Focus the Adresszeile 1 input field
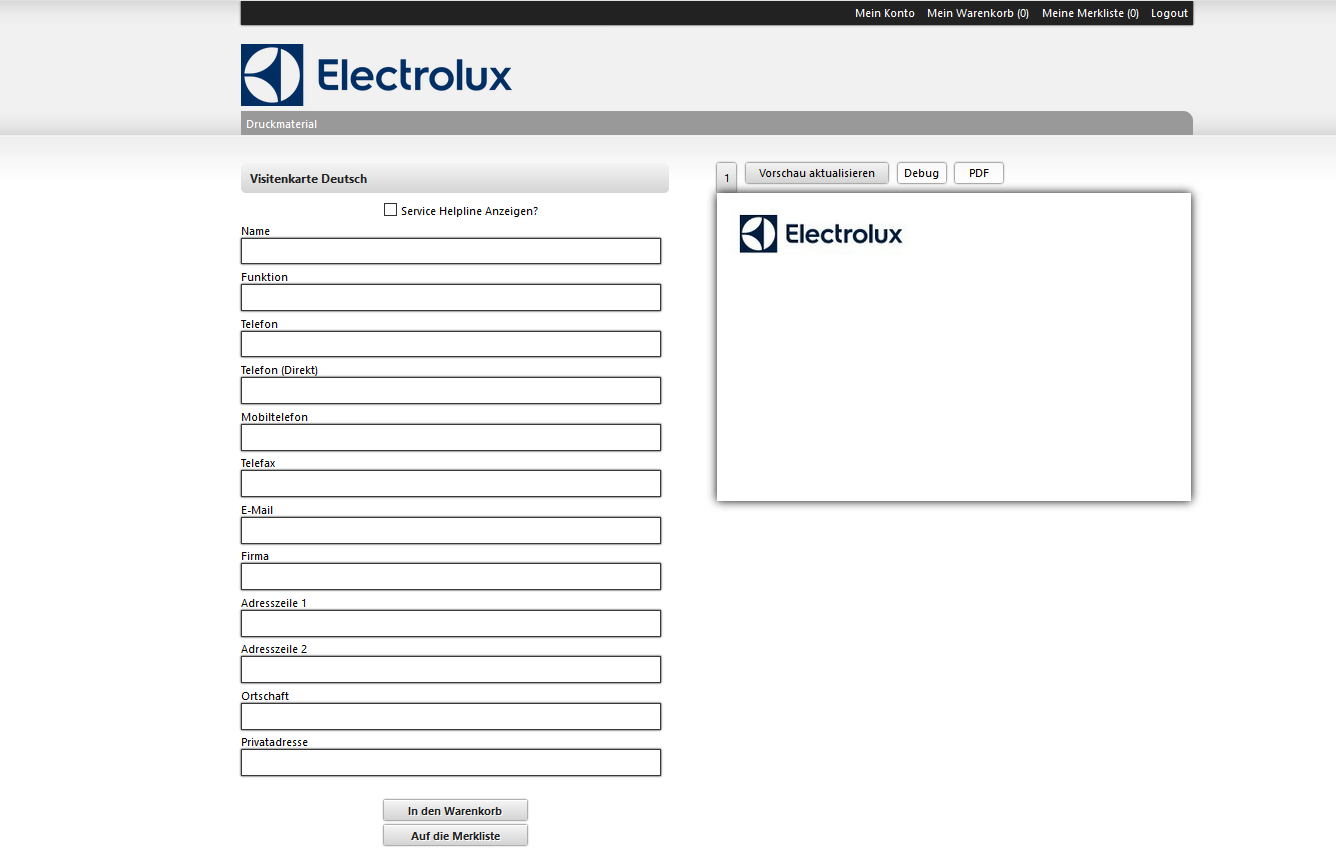The image size is (1336, 857). (451, 623)
